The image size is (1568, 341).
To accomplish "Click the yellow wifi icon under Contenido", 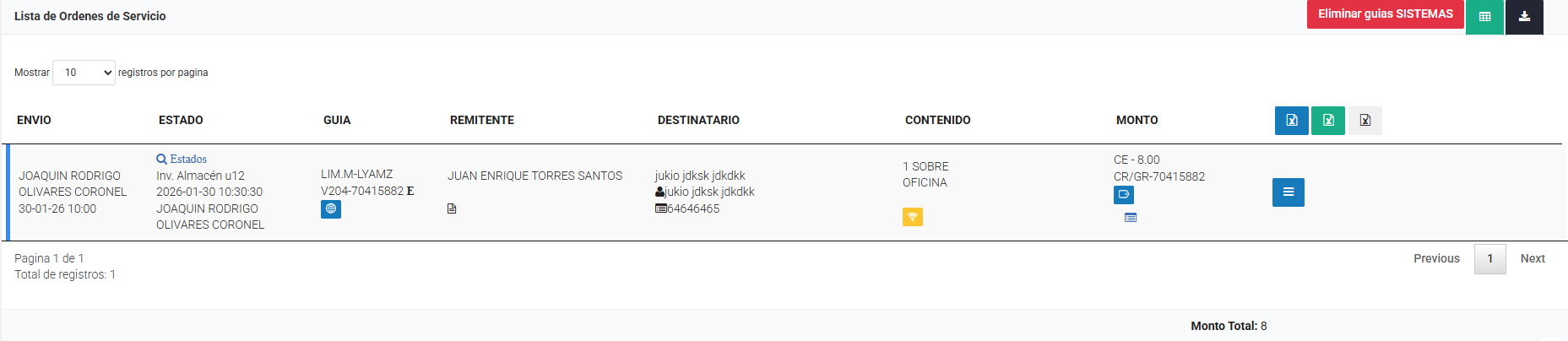I will pos(912,217).
